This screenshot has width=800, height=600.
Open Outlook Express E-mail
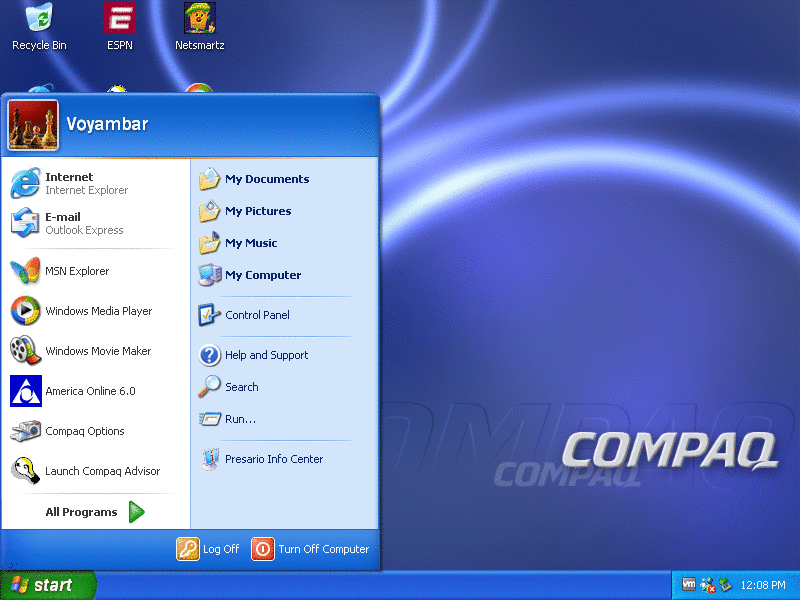[95, 223]
